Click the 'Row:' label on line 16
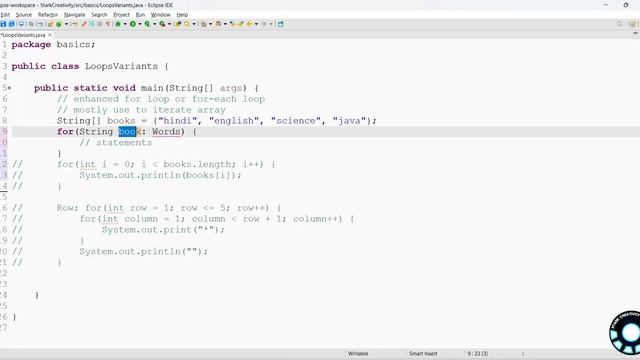Screen dimensions: 640x360 tap(68, 208)
